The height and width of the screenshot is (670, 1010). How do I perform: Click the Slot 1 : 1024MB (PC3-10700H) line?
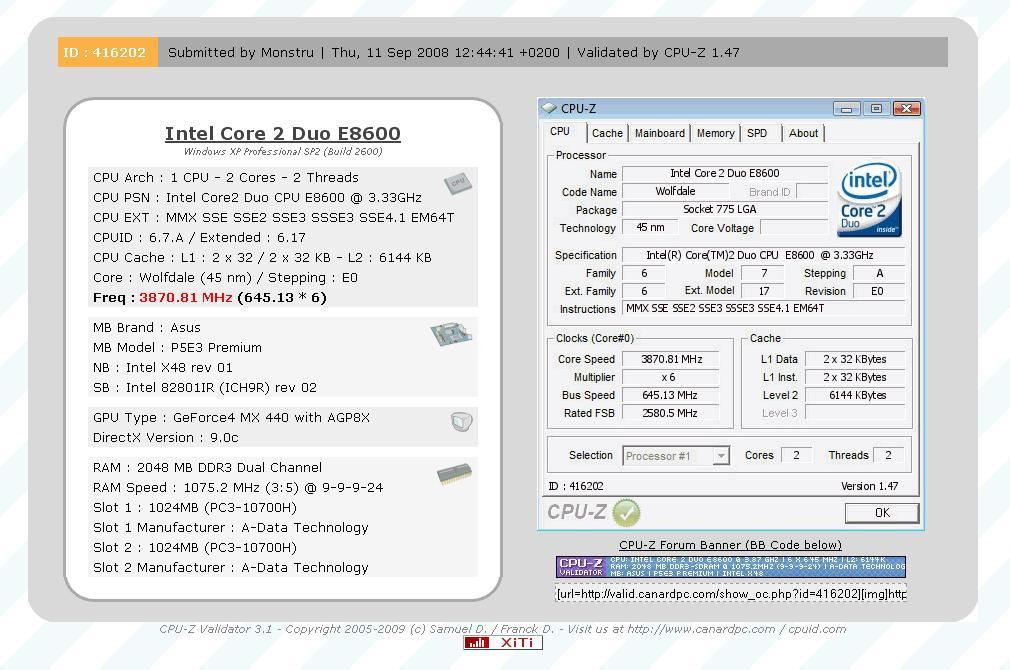195,508
